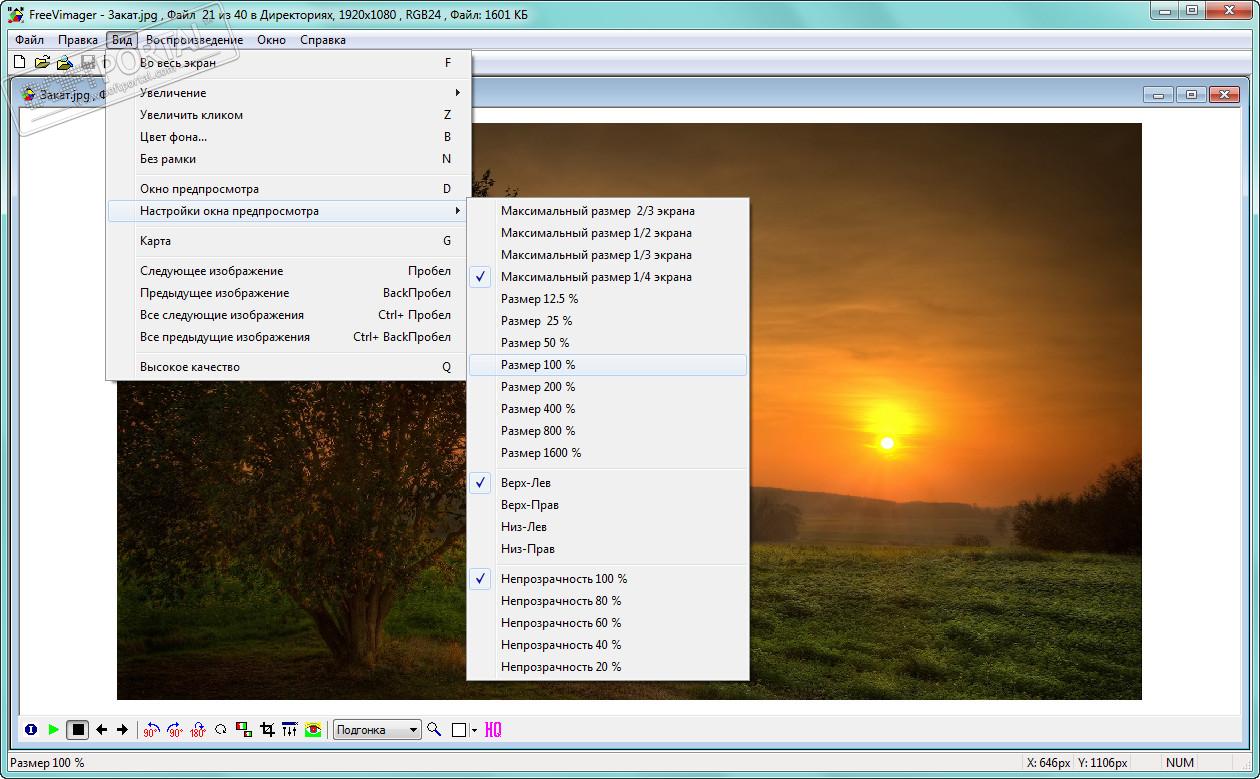The image size is (1260, 779).
Task: Set preview size to Размер 1600 %
Action: point(608,453)
